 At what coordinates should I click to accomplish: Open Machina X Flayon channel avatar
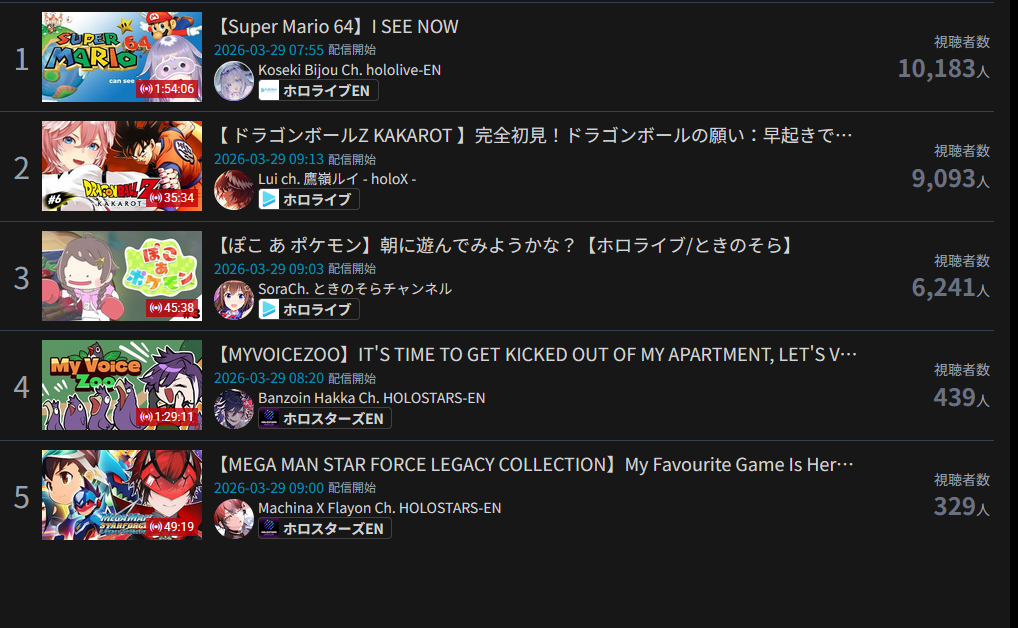click(234, 518)
